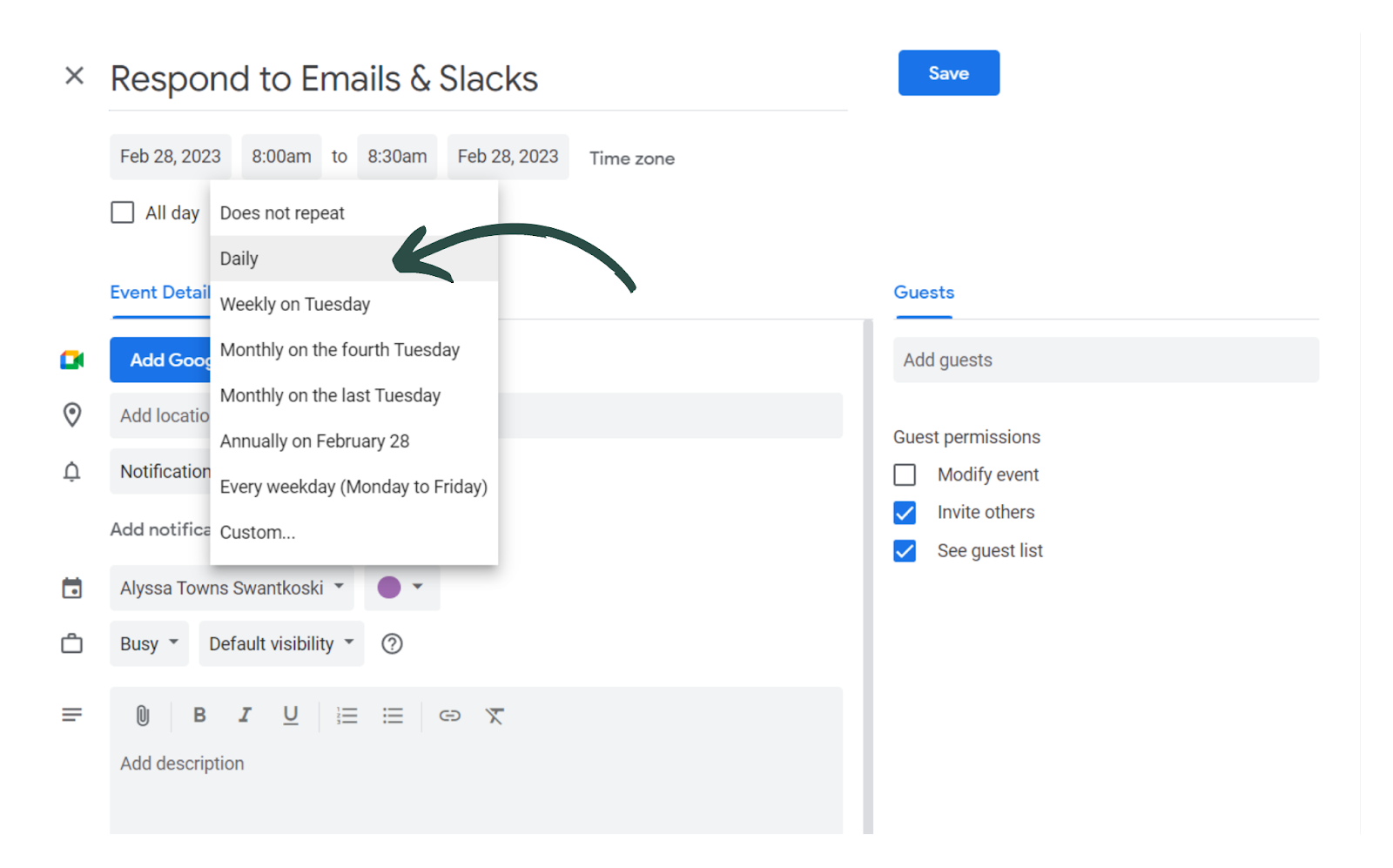Open the Busy availability dropdown
This screenshot has width=1393, height=868.
[149, 643]
